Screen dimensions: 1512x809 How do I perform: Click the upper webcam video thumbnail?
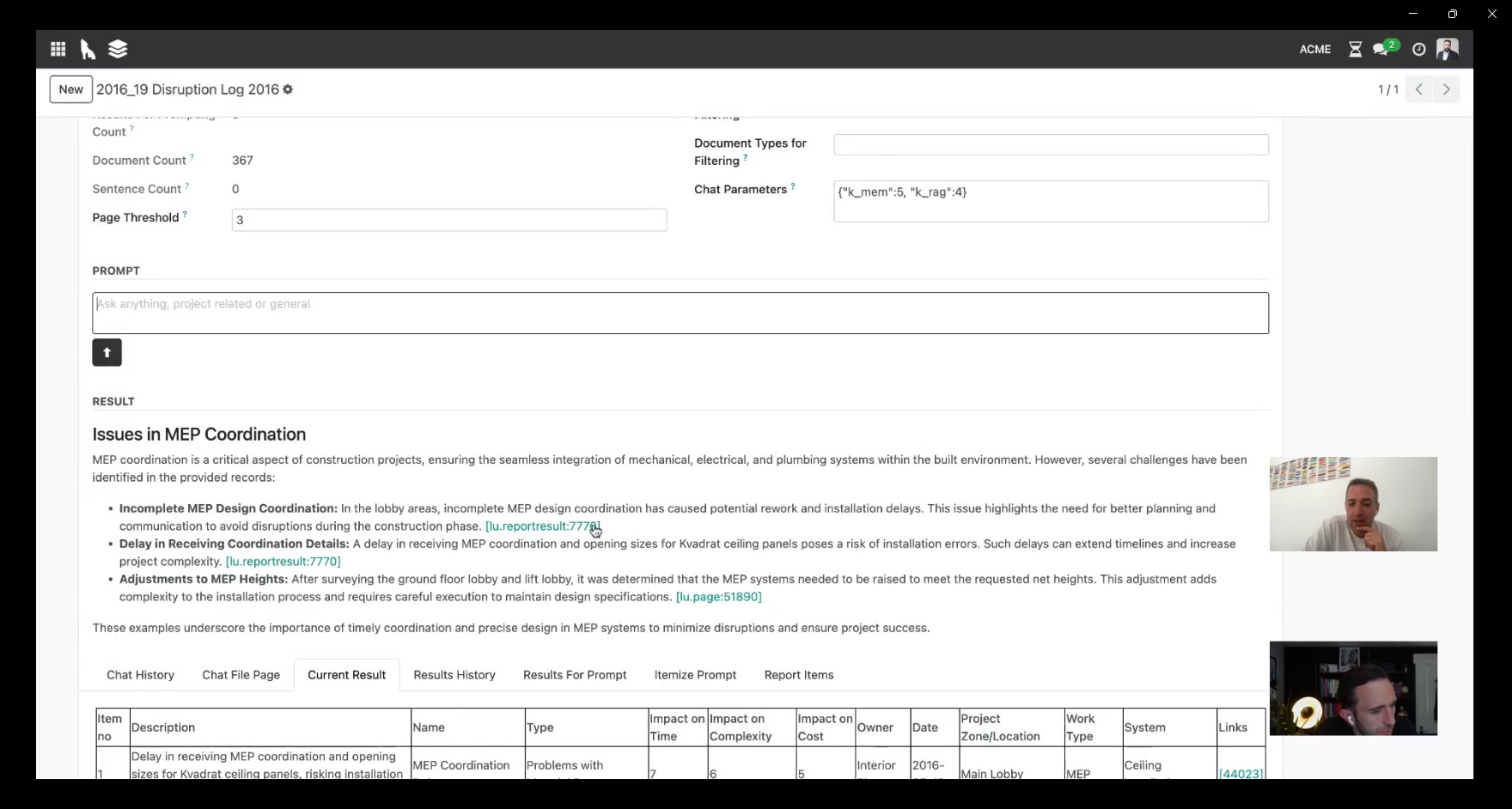(1353, 504)
